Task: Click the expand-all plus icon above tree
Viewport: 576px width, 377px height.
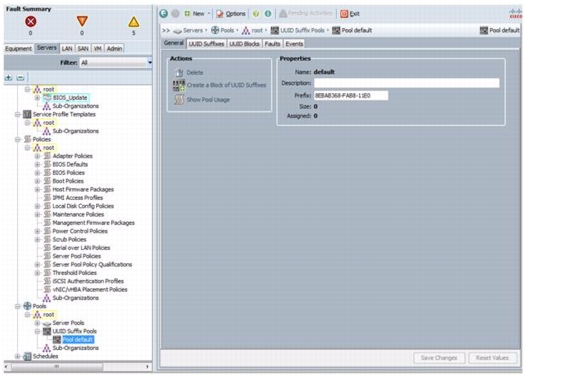Action: (x=9, y=78)
